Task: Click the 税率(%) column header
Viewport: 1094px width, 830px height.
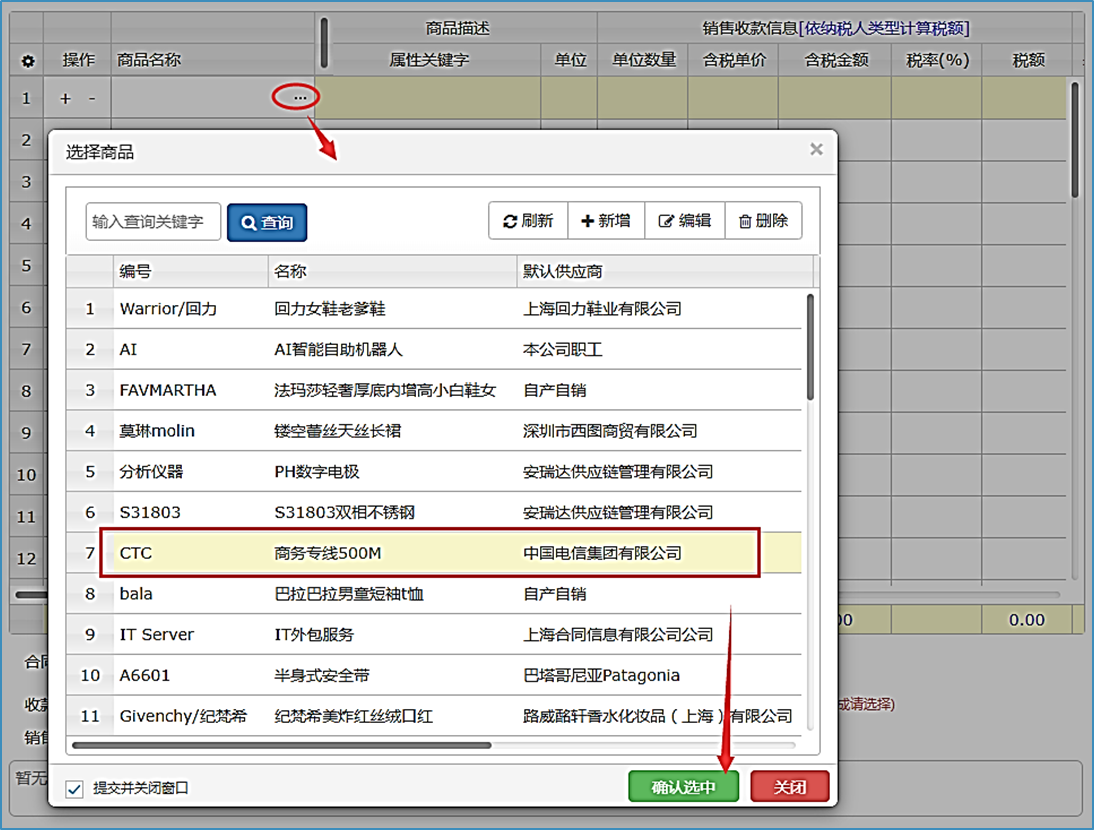Action: pos(937,60)
